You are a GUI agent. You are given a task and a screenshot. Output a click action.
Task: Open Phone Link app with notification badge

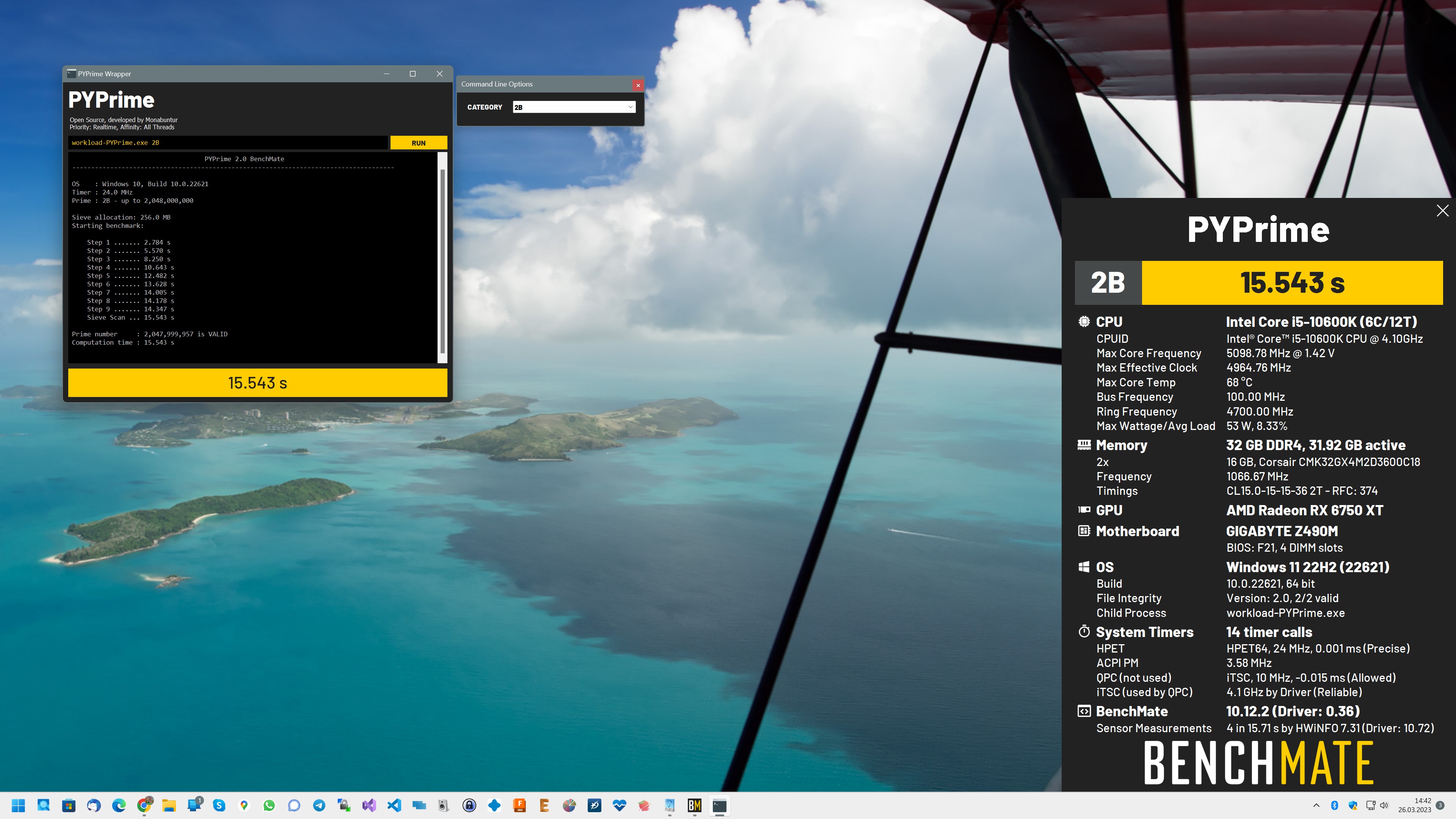195,805
